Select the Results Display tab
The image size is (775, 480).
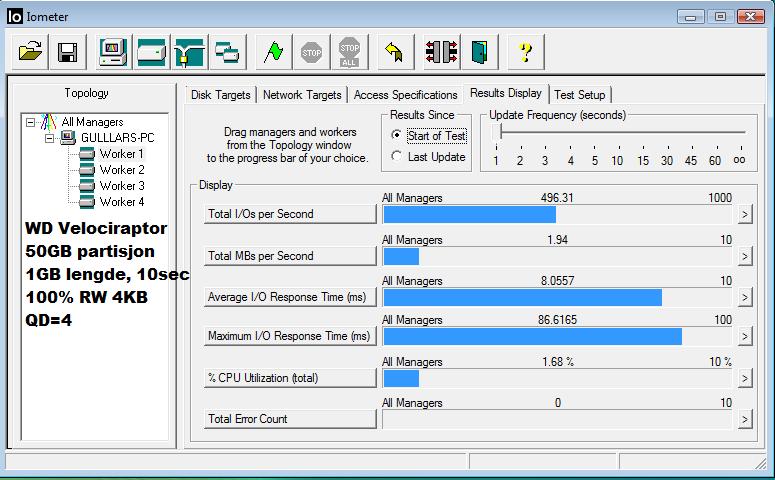click(506, 93)
